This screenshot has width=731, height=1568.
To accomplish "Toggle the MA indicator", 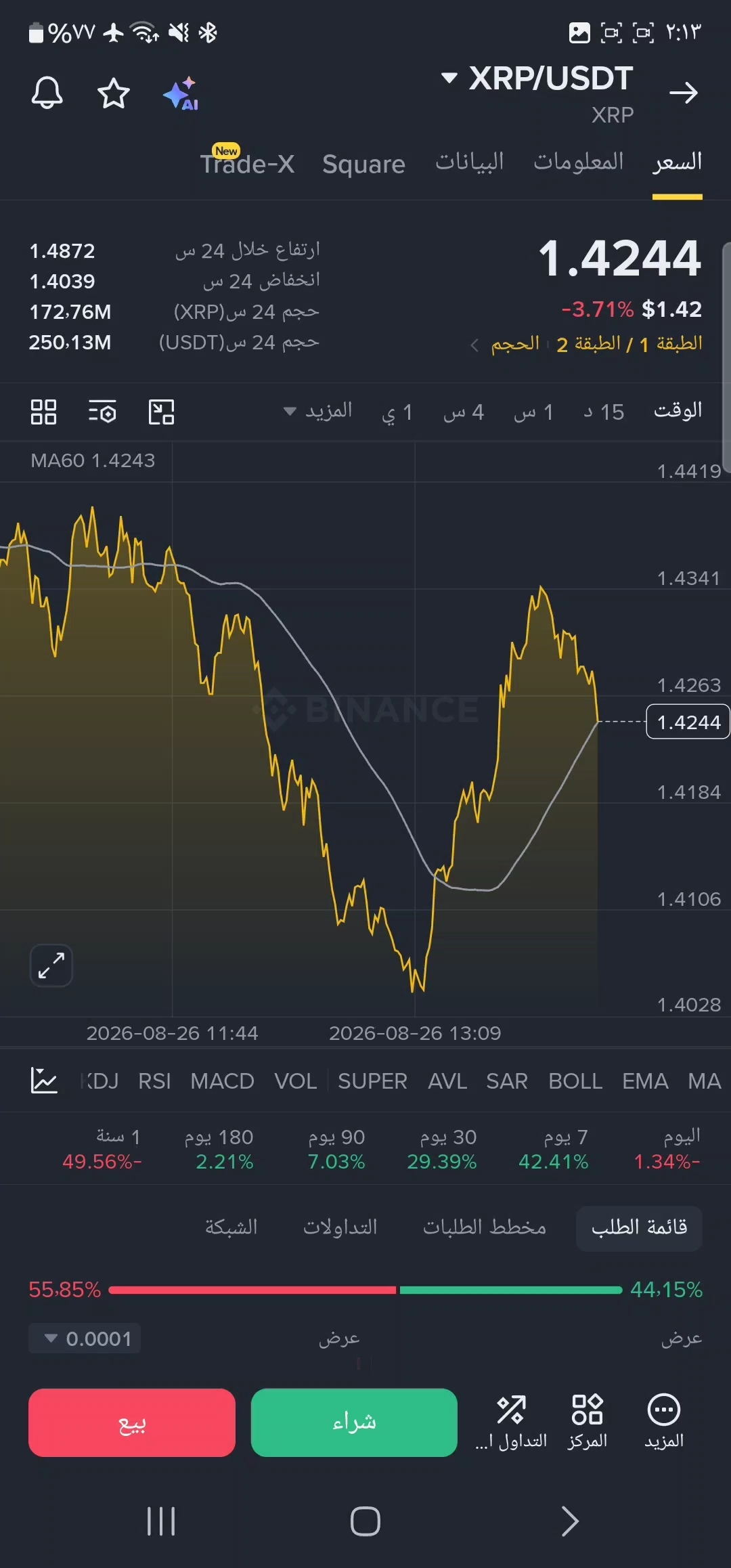I will click(x=705, y=1081).
